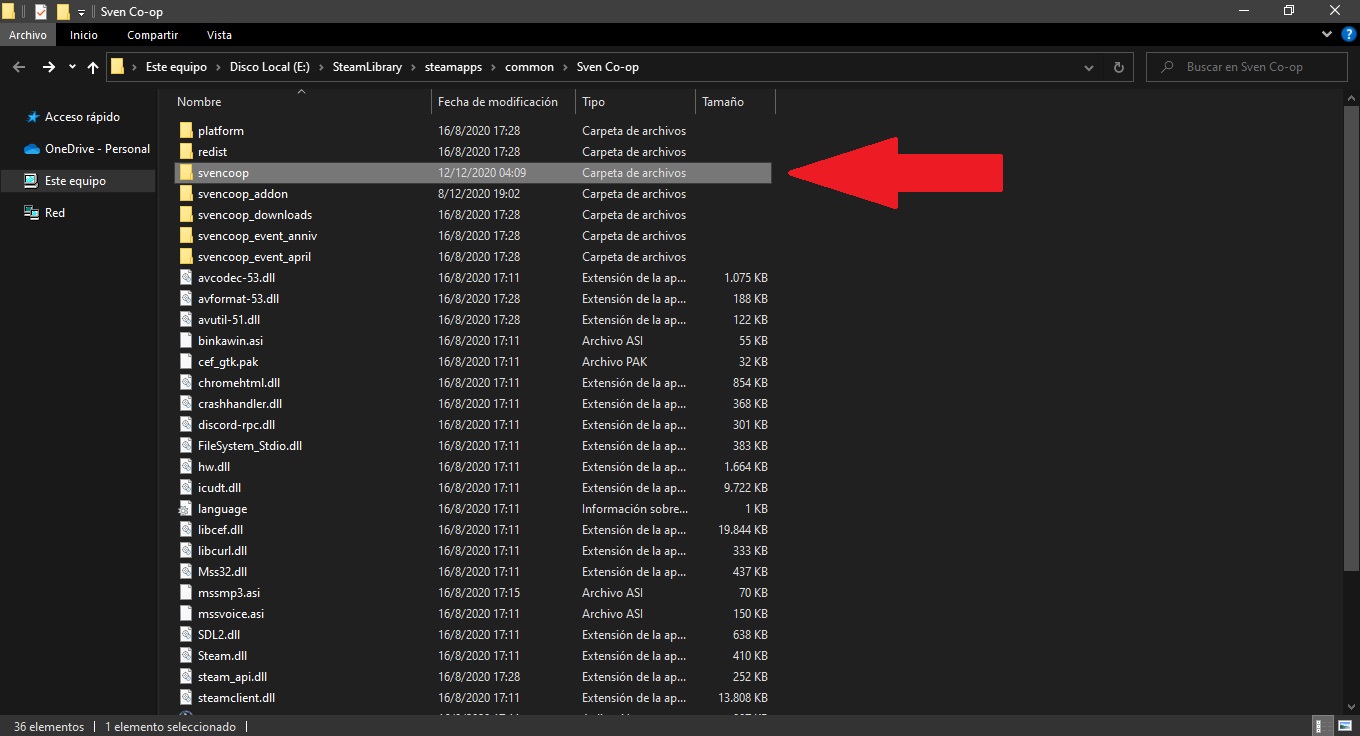This screenshot has width=1360, height=736.
Task: Click the folder icon inside the address bar
Action: pyautogui.click(x=118, y=67)
